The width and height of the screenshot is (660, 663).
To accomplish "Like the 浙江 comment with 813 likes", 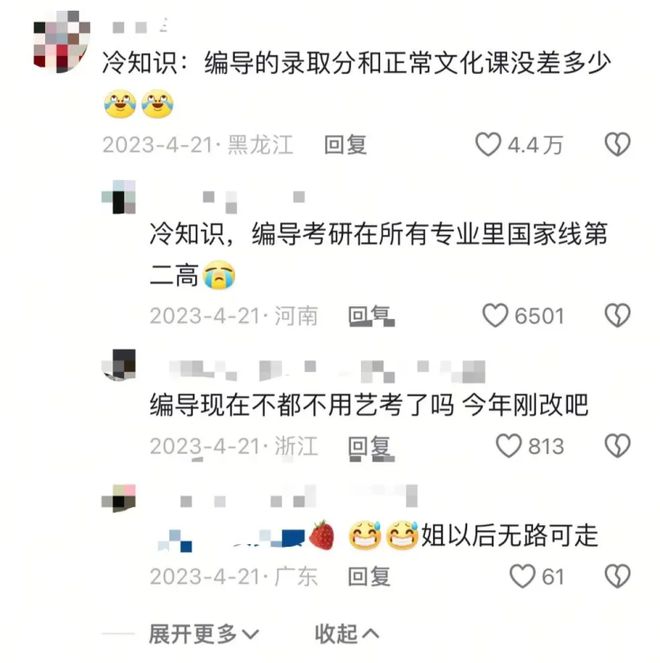I will tap(509, 446).
